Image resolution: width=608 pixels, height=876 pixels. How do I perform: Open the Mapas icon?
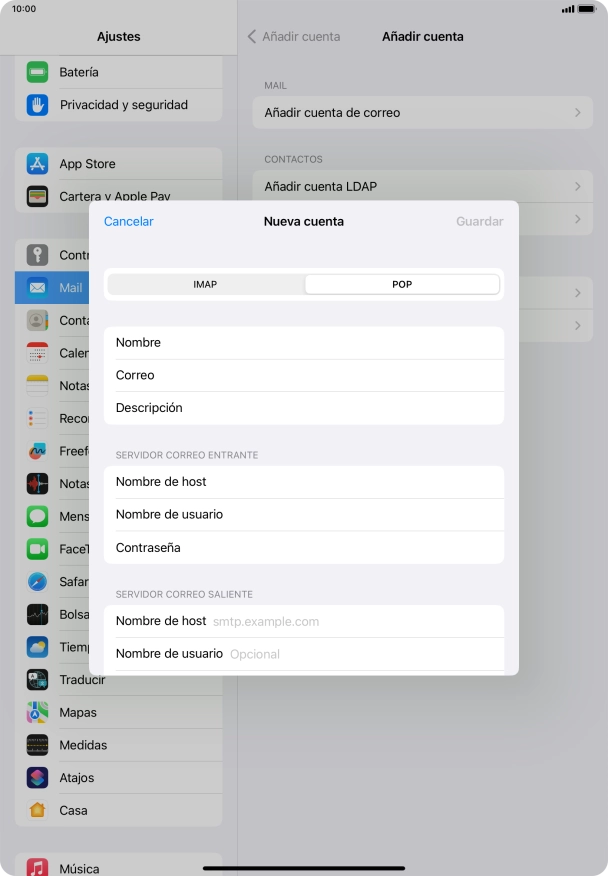pyautogui.click(x=38, y=713)
